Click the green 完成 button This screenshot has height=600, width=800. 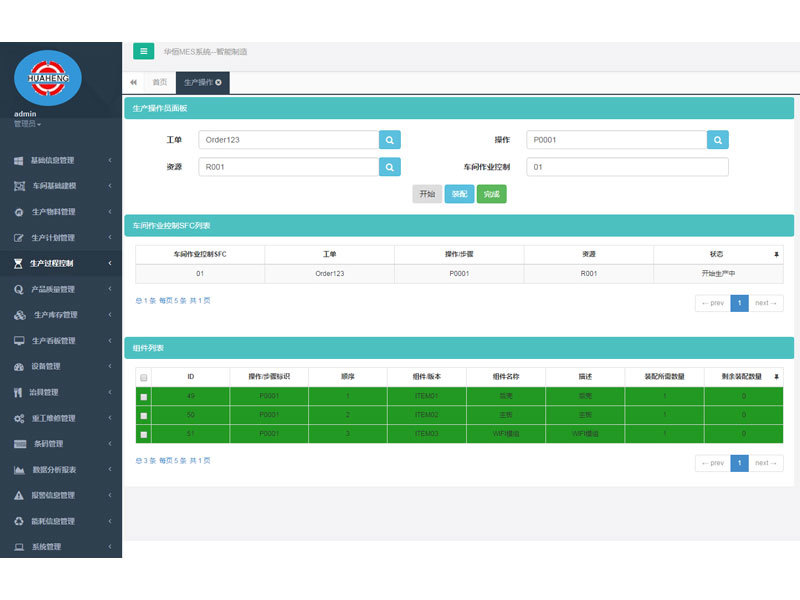pos(491,194)
